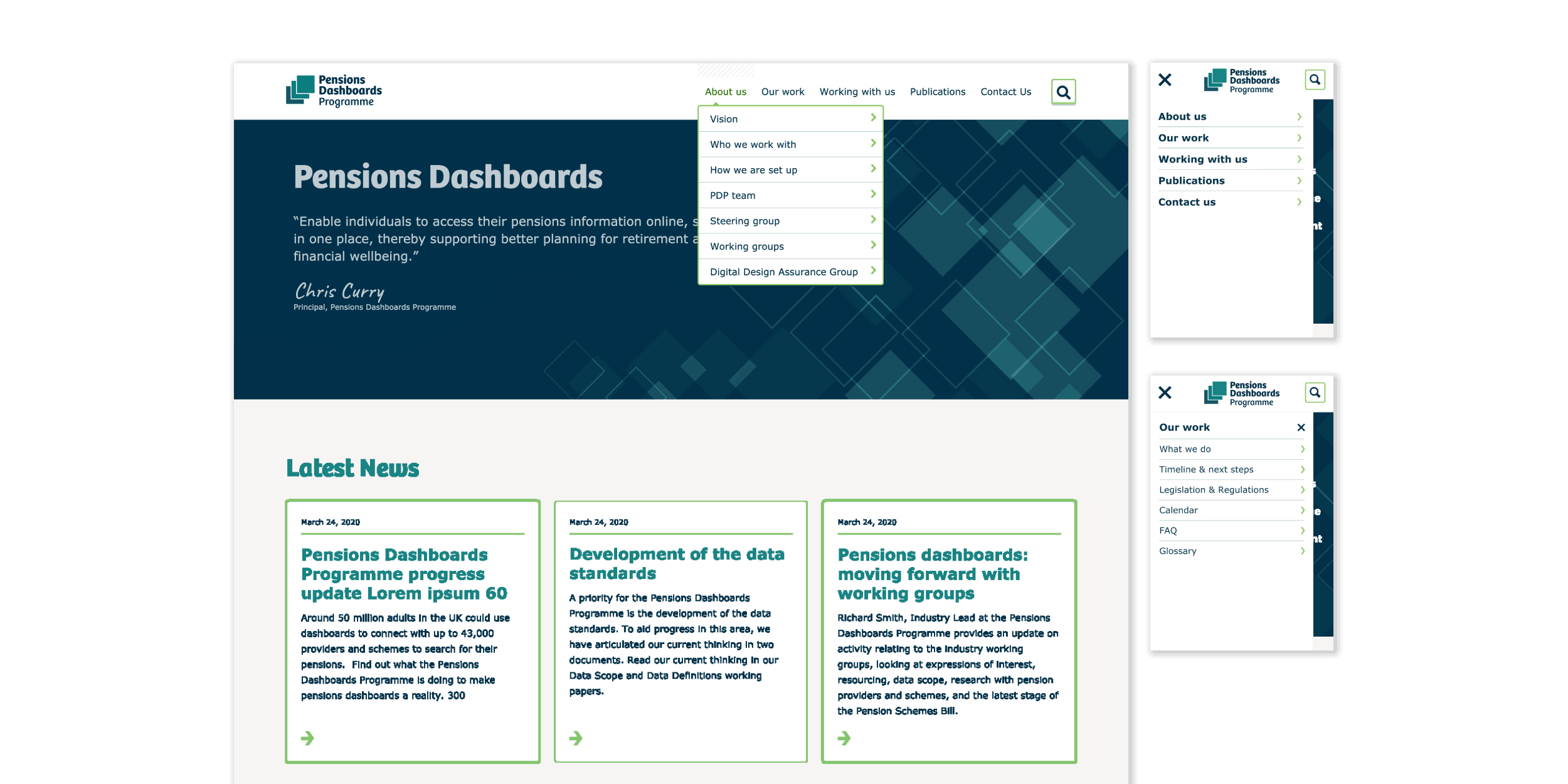
Task: Select Digital Design Assurance Group item
Action: (790, 272)
